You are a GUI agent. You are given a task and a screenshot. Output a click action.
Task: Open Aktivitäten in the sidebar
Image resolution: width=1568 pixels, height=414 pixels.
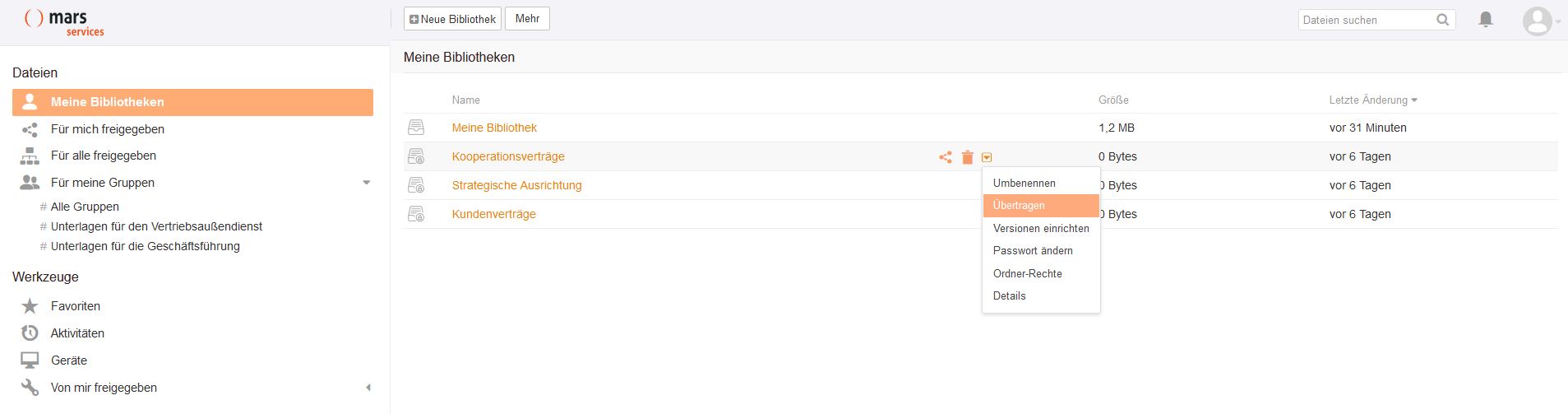click(77, 333)
